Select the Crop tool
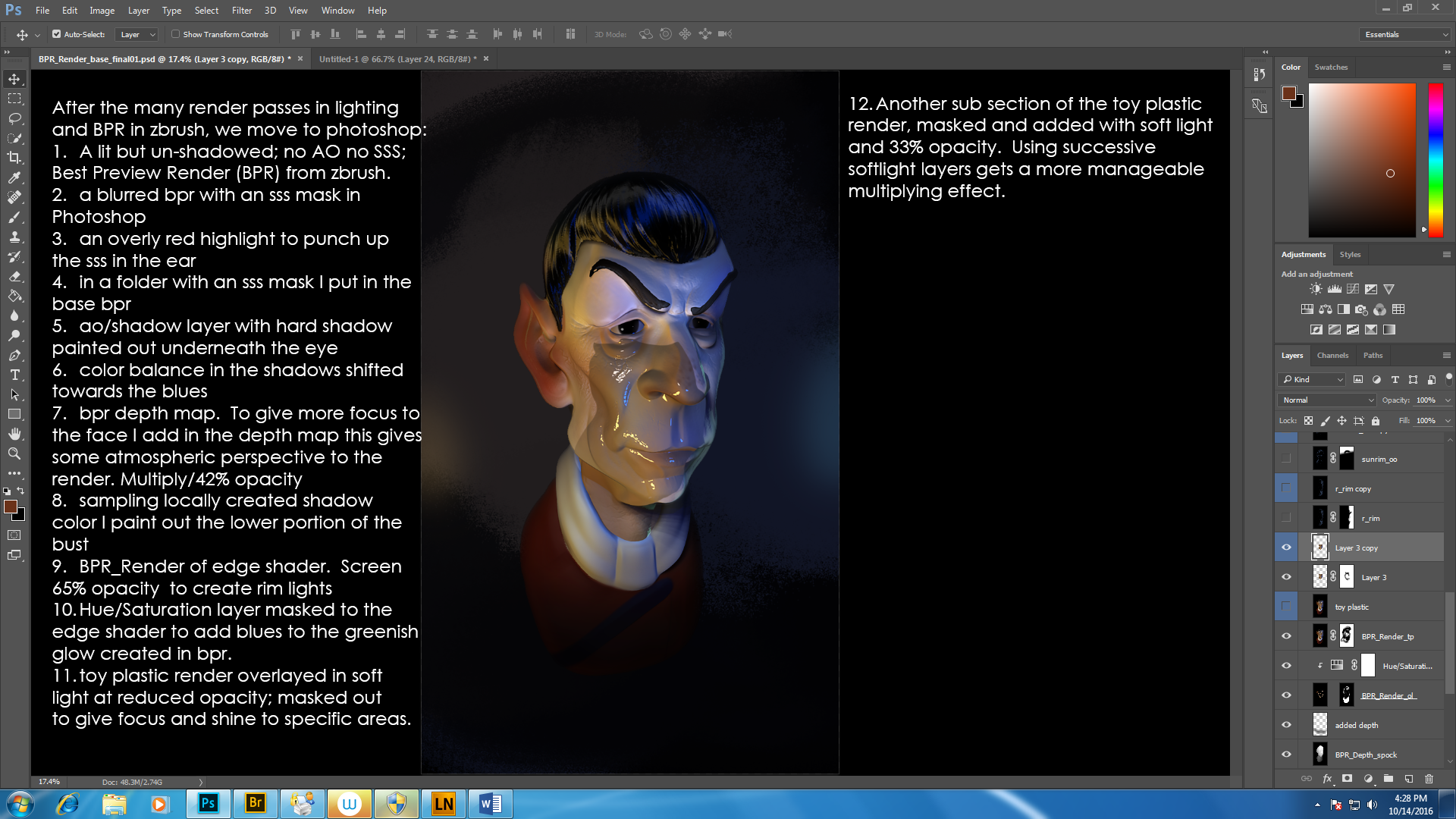This screenshot has width=1456, height=819. 14,158
